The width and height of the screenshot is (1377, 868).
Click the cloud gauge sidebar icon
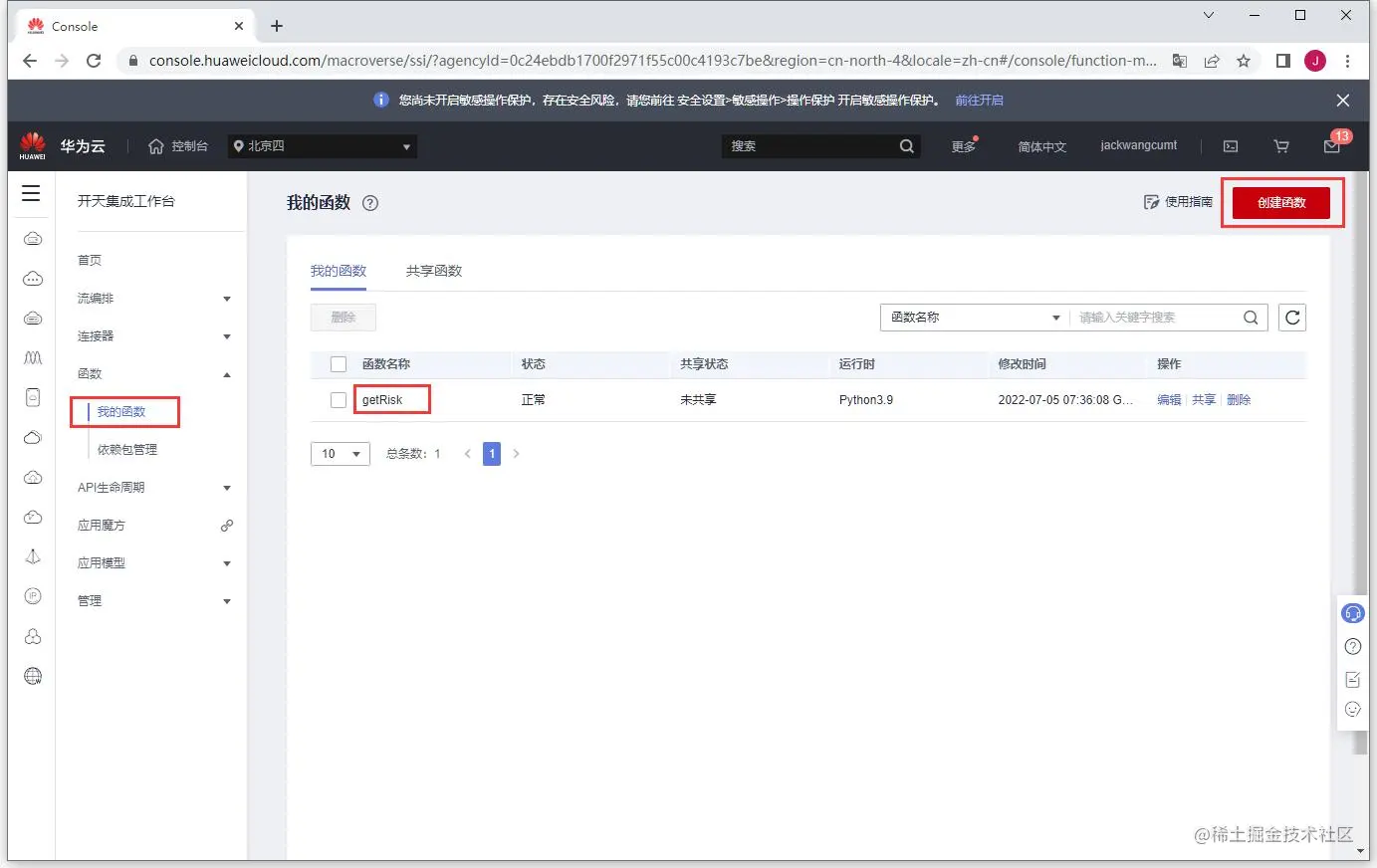(33, 517)
